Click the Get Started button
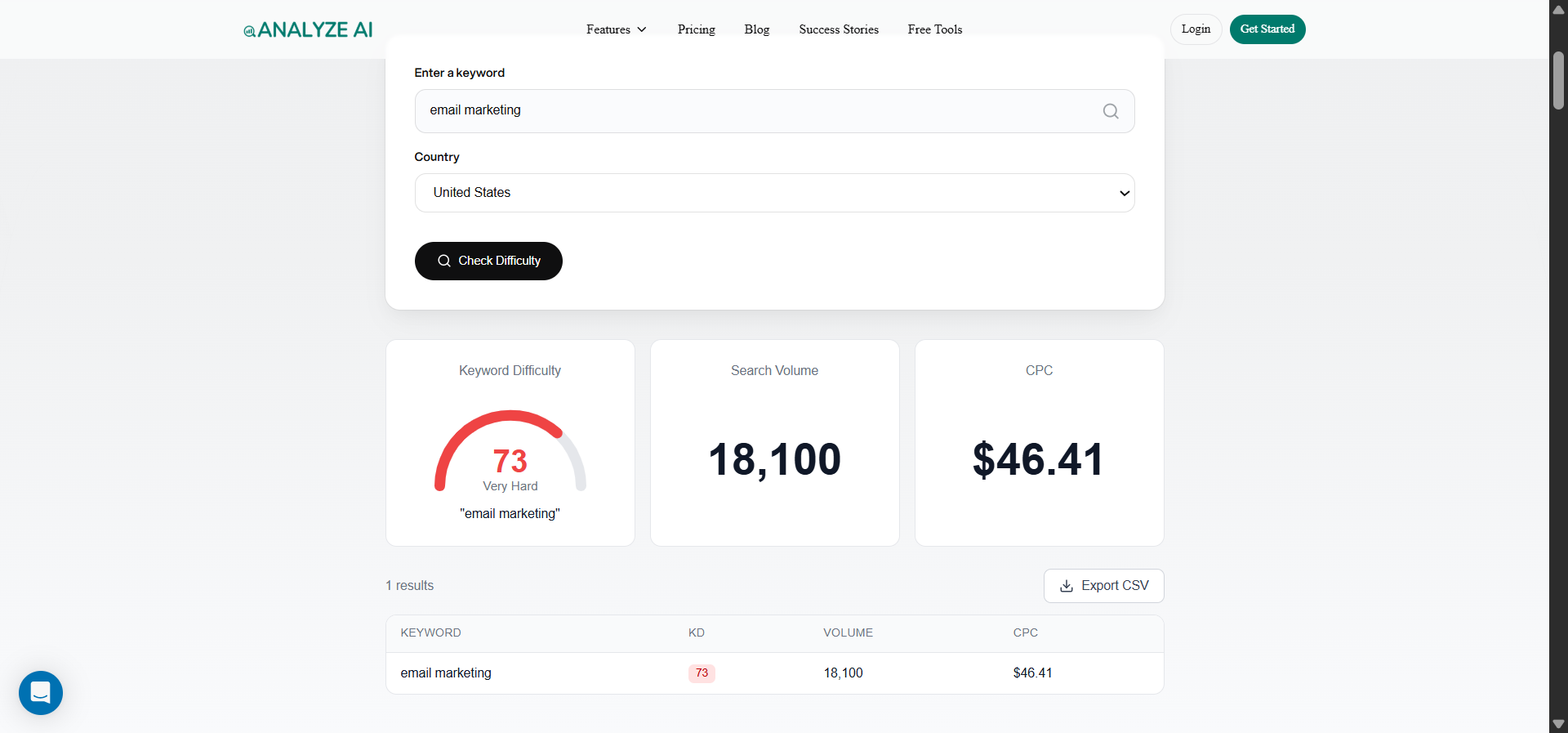The height and width of the screenshot is (733, 1568). tap(1267, 29)
